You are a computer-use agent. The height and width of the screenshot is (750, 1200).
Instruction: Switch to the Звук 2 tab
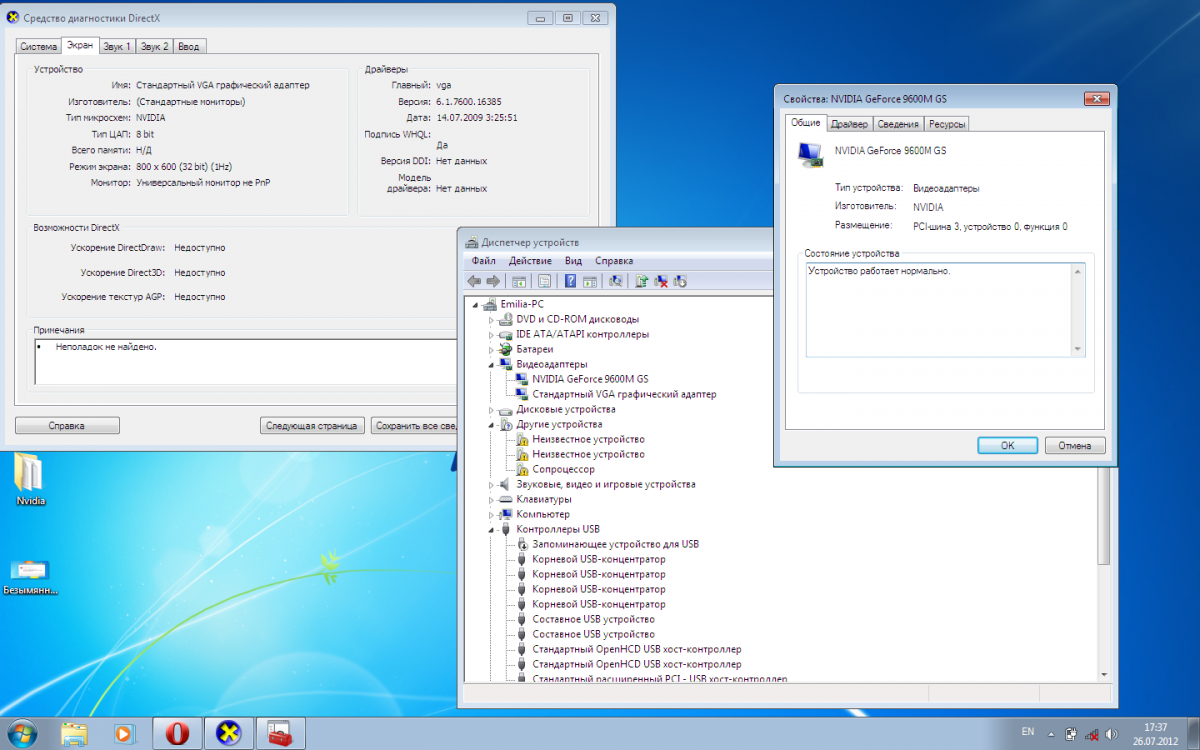point(154,46)
